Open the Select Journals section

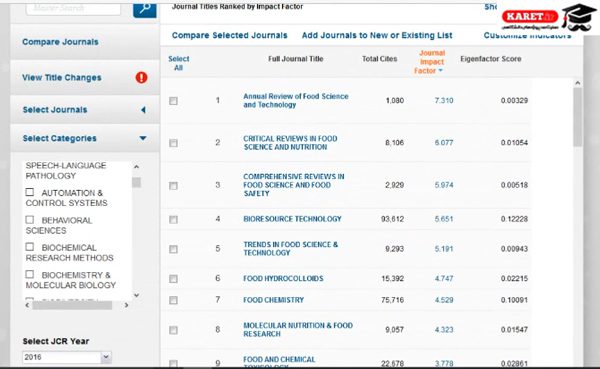click(55, 109)
